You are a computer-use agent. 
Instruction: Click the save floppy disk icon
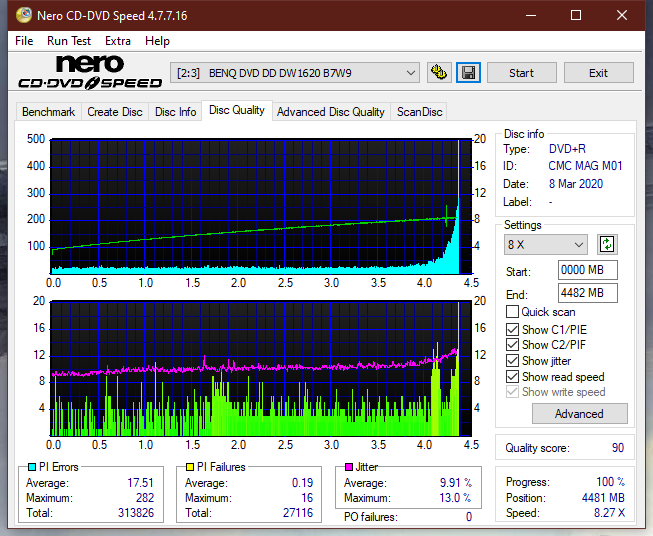pyautogui.click(x=468, y=73)
